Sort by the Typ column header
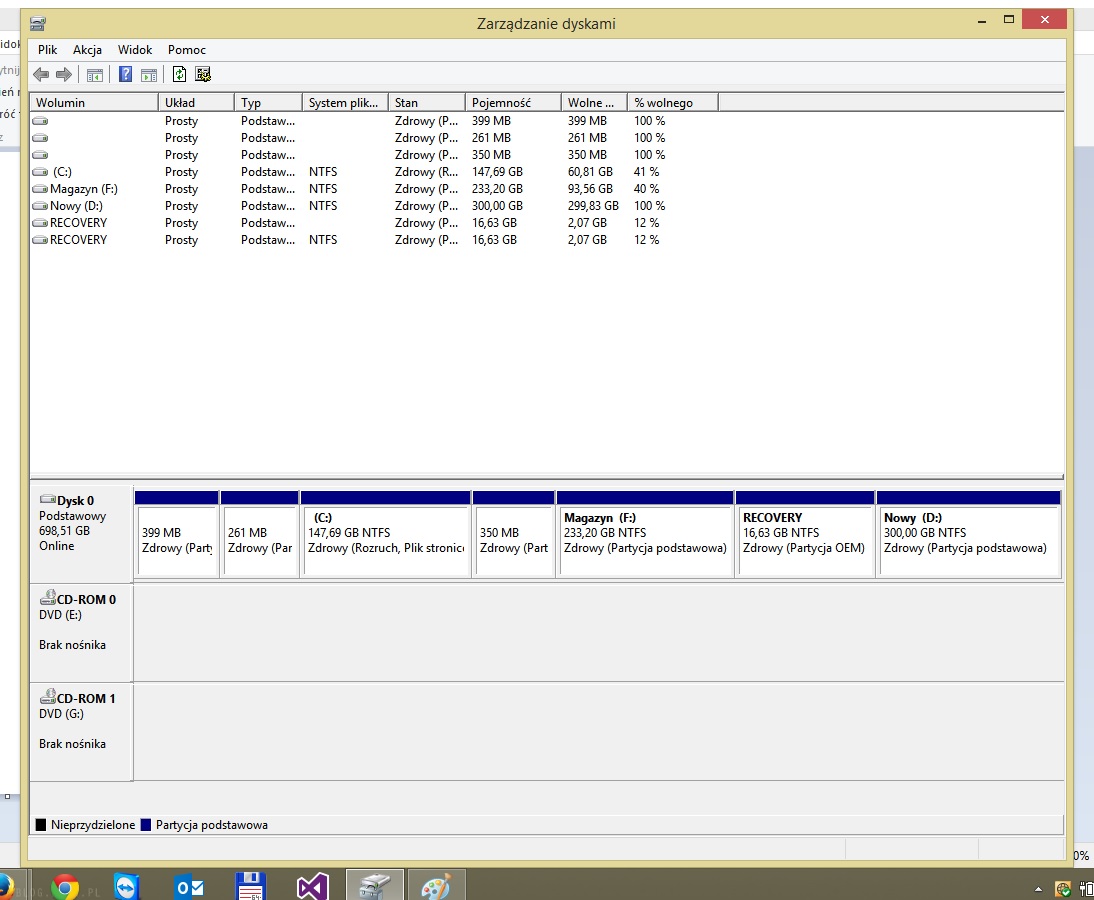The image size is (1094, 900). click(268, 103)
